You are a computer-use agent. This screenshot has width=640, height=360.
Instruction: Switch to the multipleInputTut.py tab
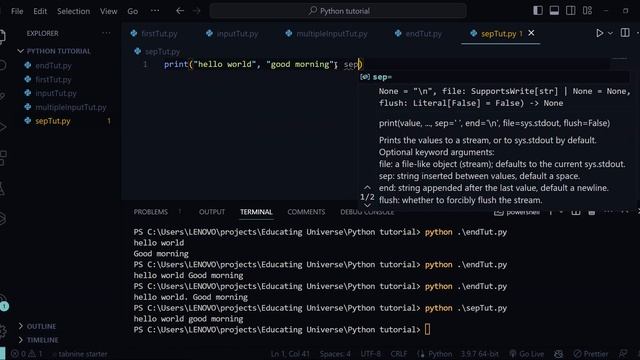(327, 34)
